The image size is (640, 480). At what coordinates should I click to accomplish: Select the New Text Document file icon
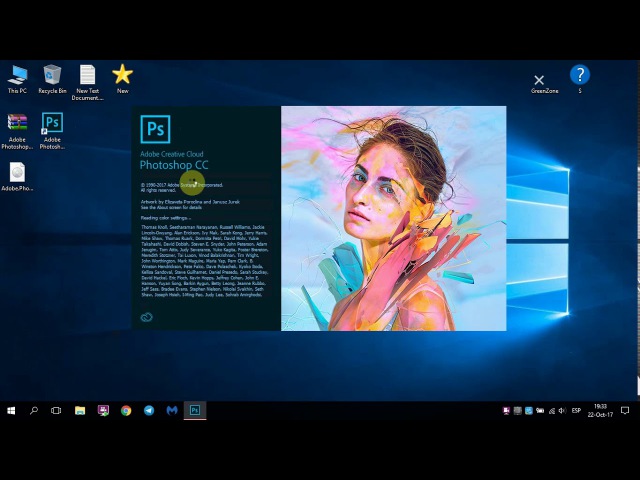(x=87, y=82)
